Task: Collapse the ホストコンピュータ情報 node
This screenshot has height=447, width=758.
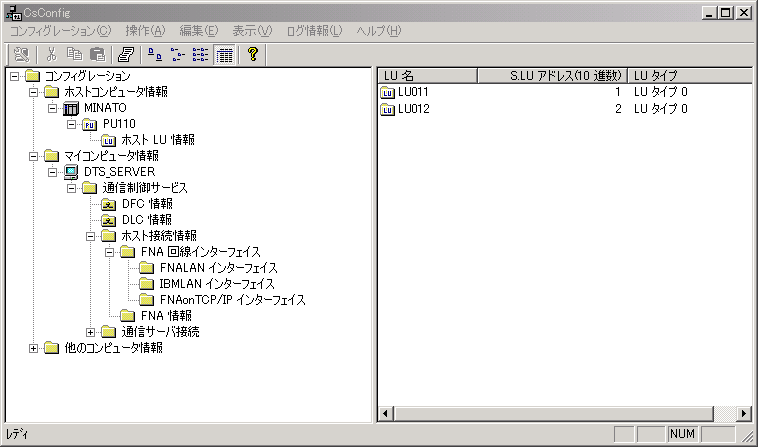Action: point(33,92)
